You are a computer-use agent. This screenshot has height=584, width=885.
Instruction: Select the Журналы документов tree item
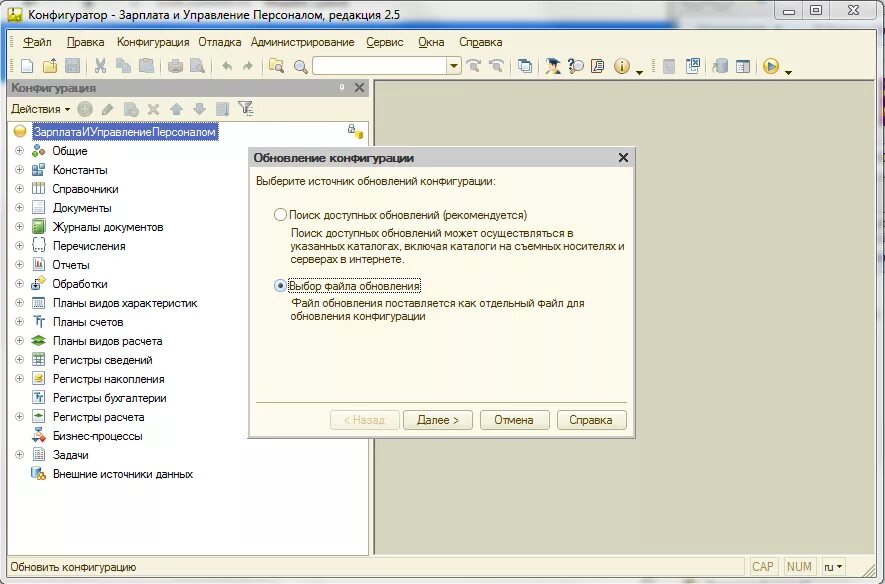click(x=108, y=227)
